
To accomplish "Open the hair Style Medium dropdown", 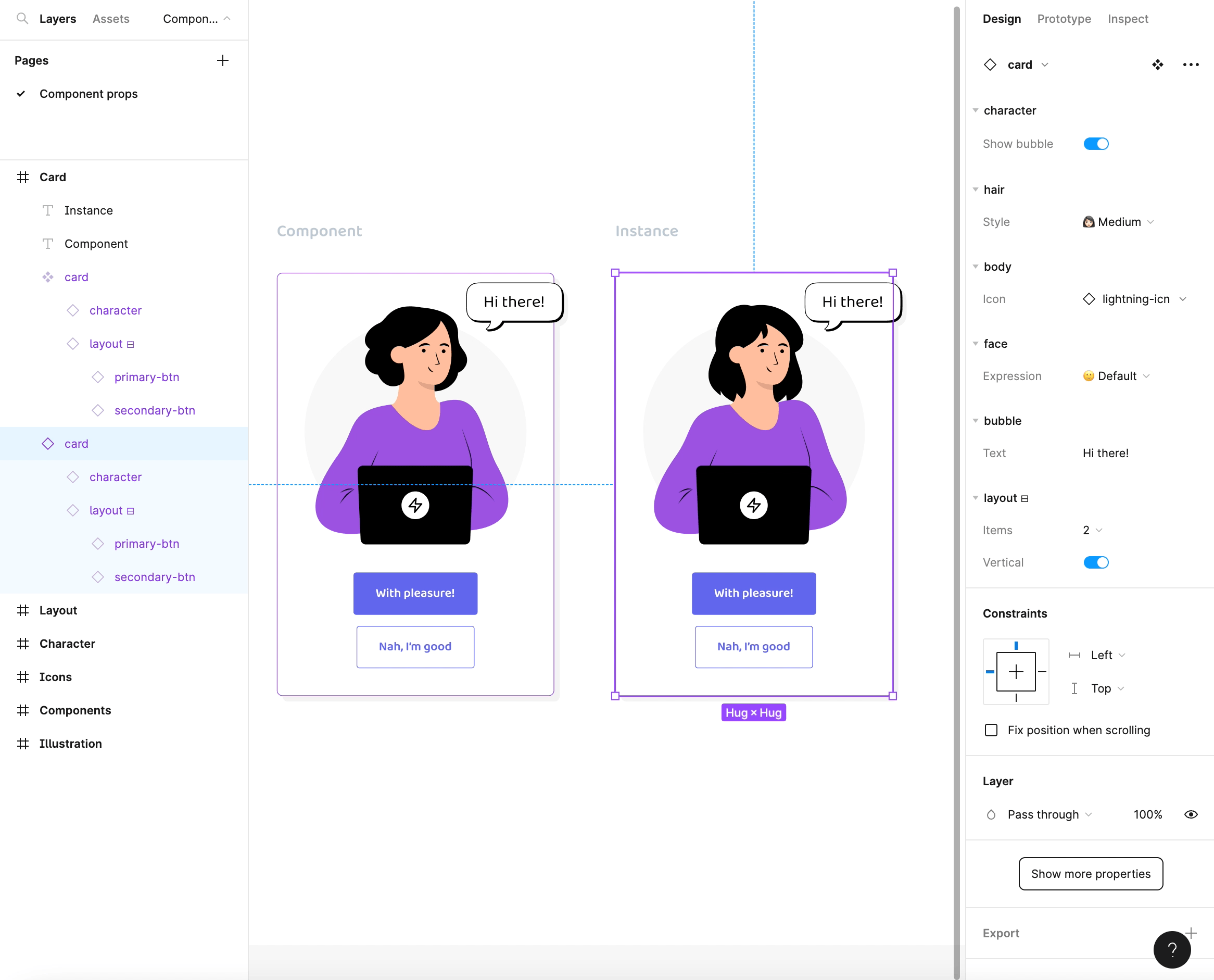I will tap(1118, 222).
